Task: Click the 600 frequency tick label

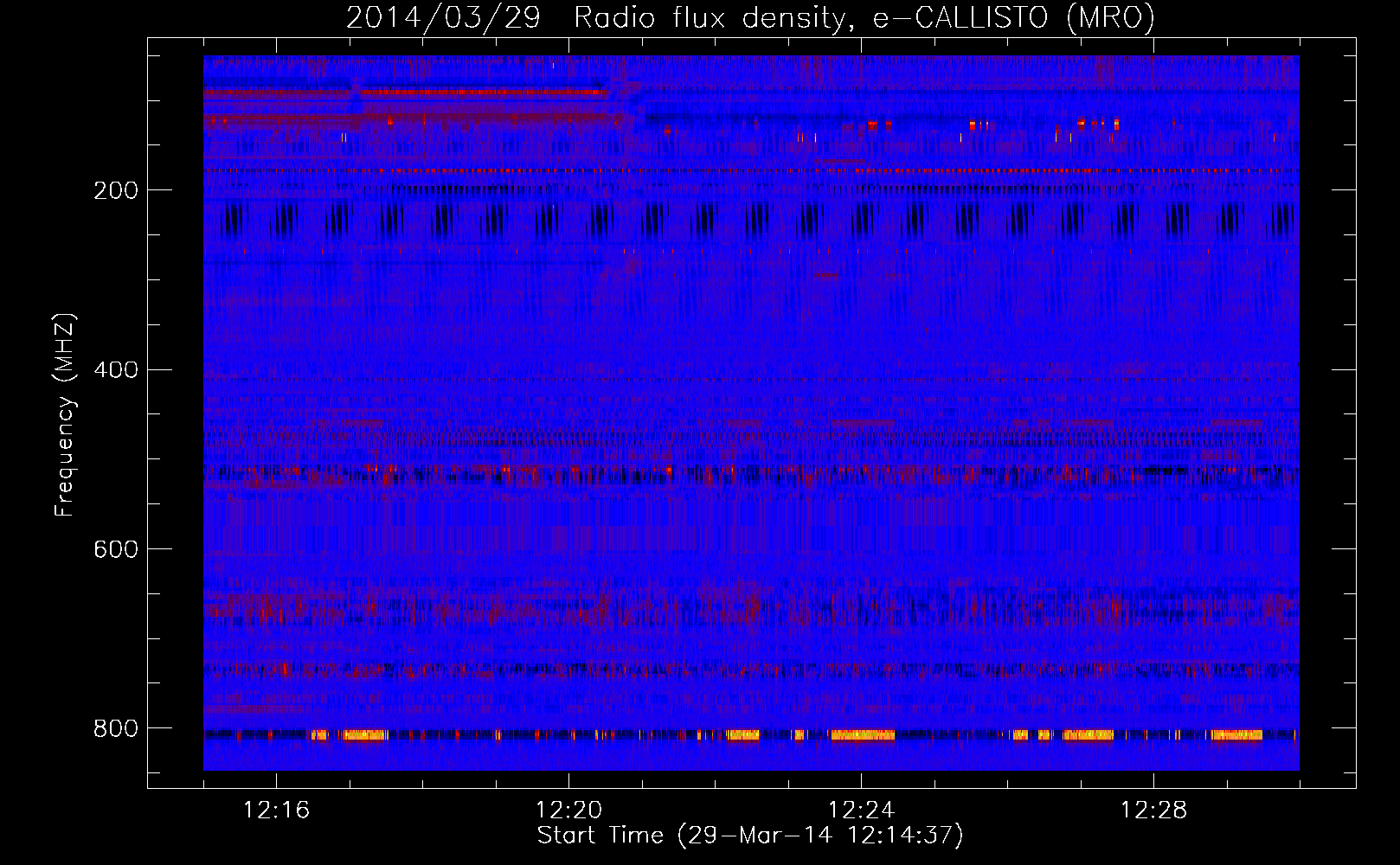Action: pyautogui.click(x=115, y=550)
